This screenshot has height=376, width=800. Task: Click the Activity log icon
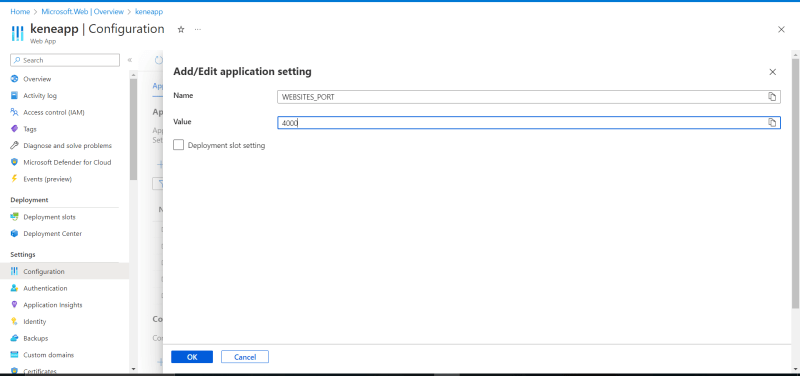click(x=14, y=95)
